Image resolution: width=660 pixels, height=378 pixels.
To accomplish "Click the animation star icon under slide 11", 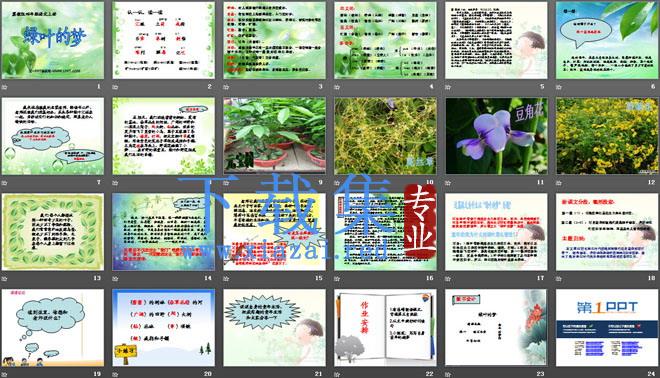I will point(448,183).
